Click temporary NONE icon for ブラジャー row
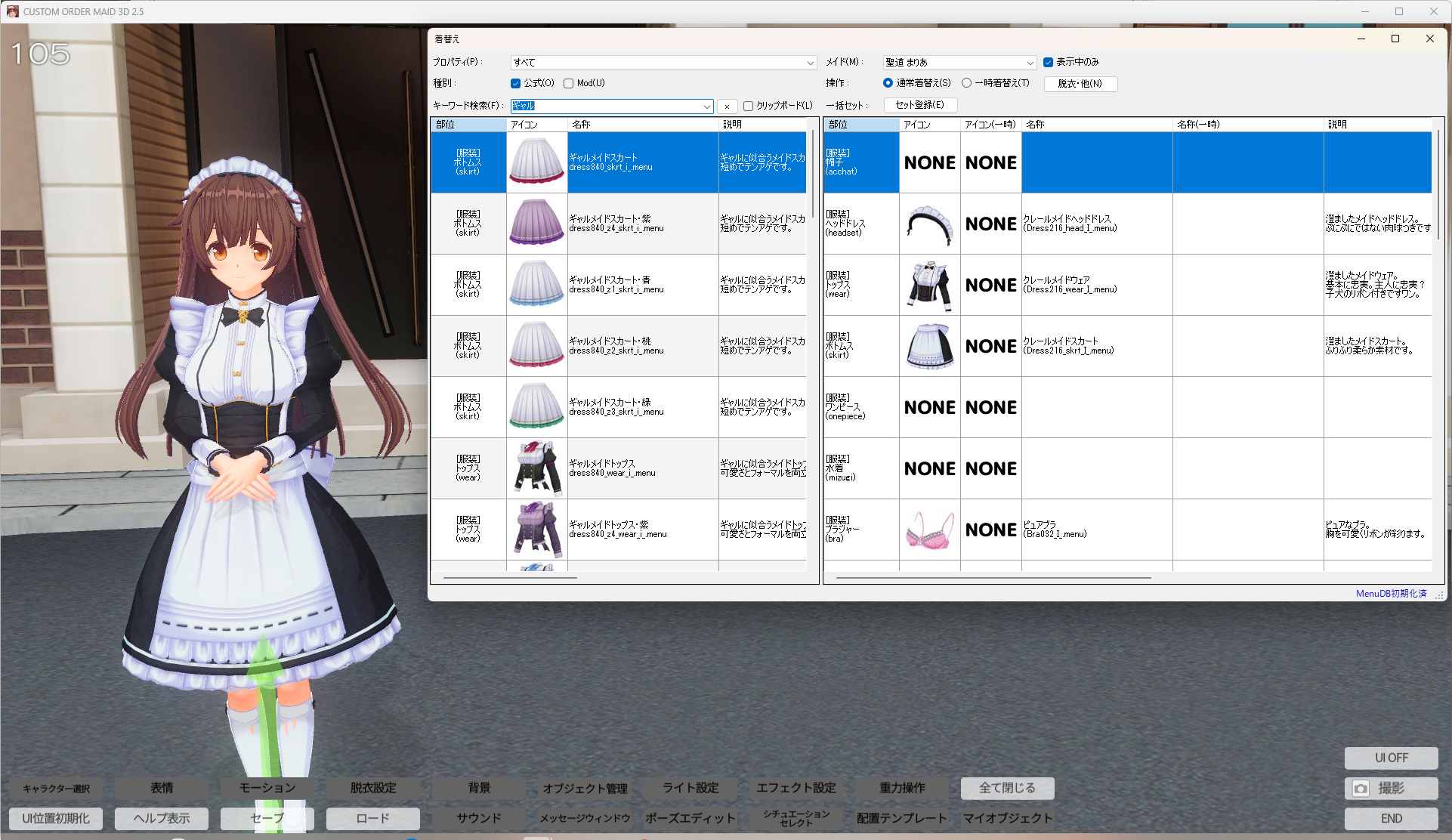 pos(991,530)
